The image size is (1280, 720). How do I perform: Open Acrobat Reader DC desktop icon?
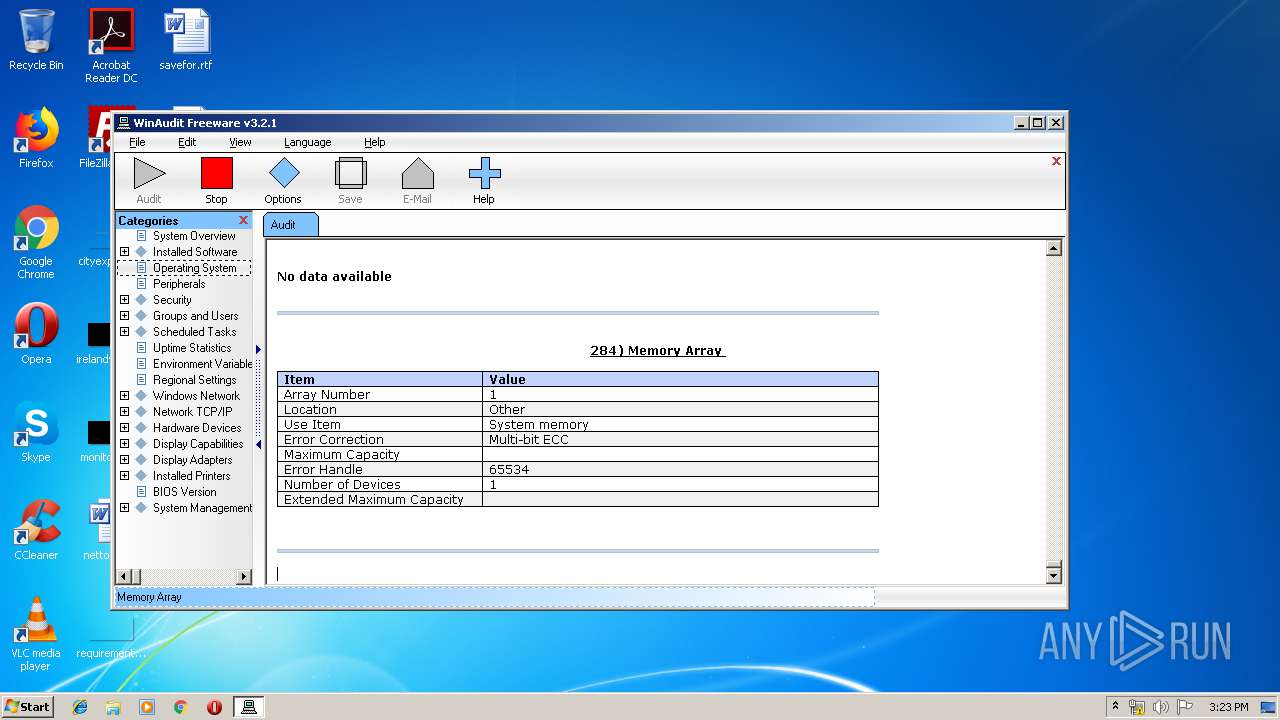click(111, 46)
